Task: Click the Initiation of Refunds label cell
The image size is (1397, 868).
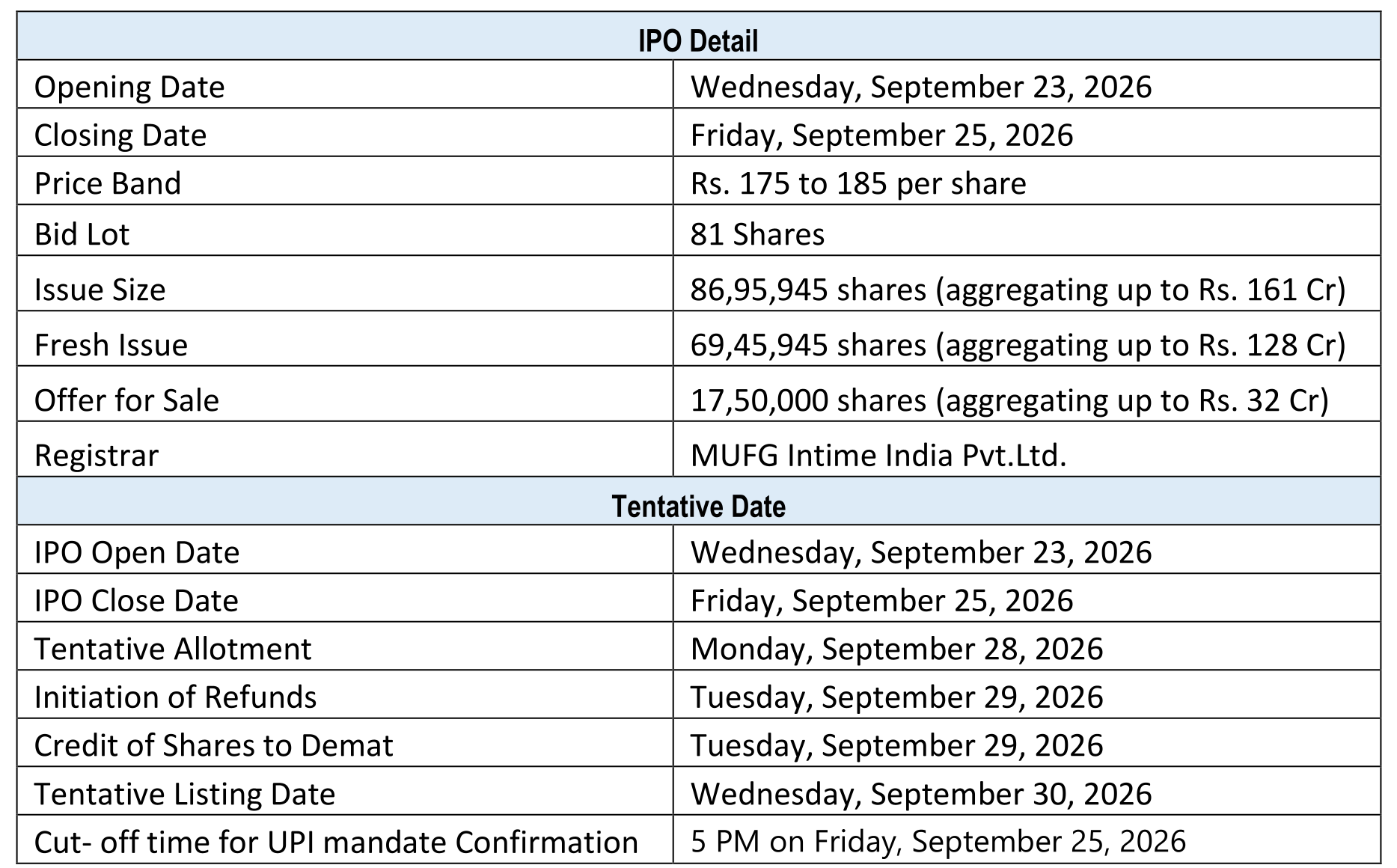Action: 345,694
